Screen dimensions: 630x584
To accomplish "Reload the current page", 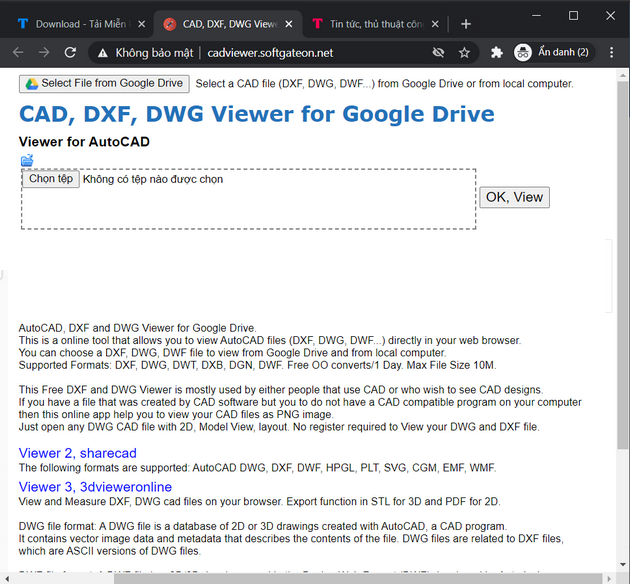I will (70, 53).
